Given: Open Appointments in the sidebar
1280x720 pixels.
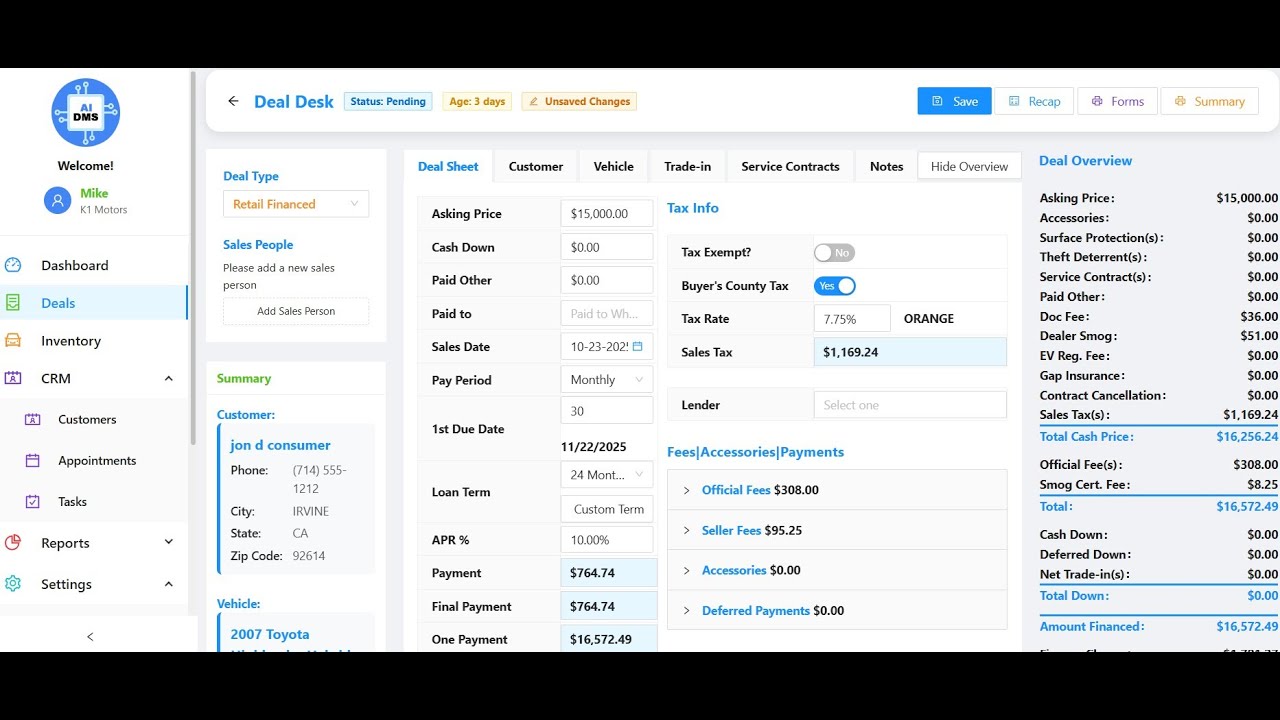Looking at the screenshot, I should [94, 461].
